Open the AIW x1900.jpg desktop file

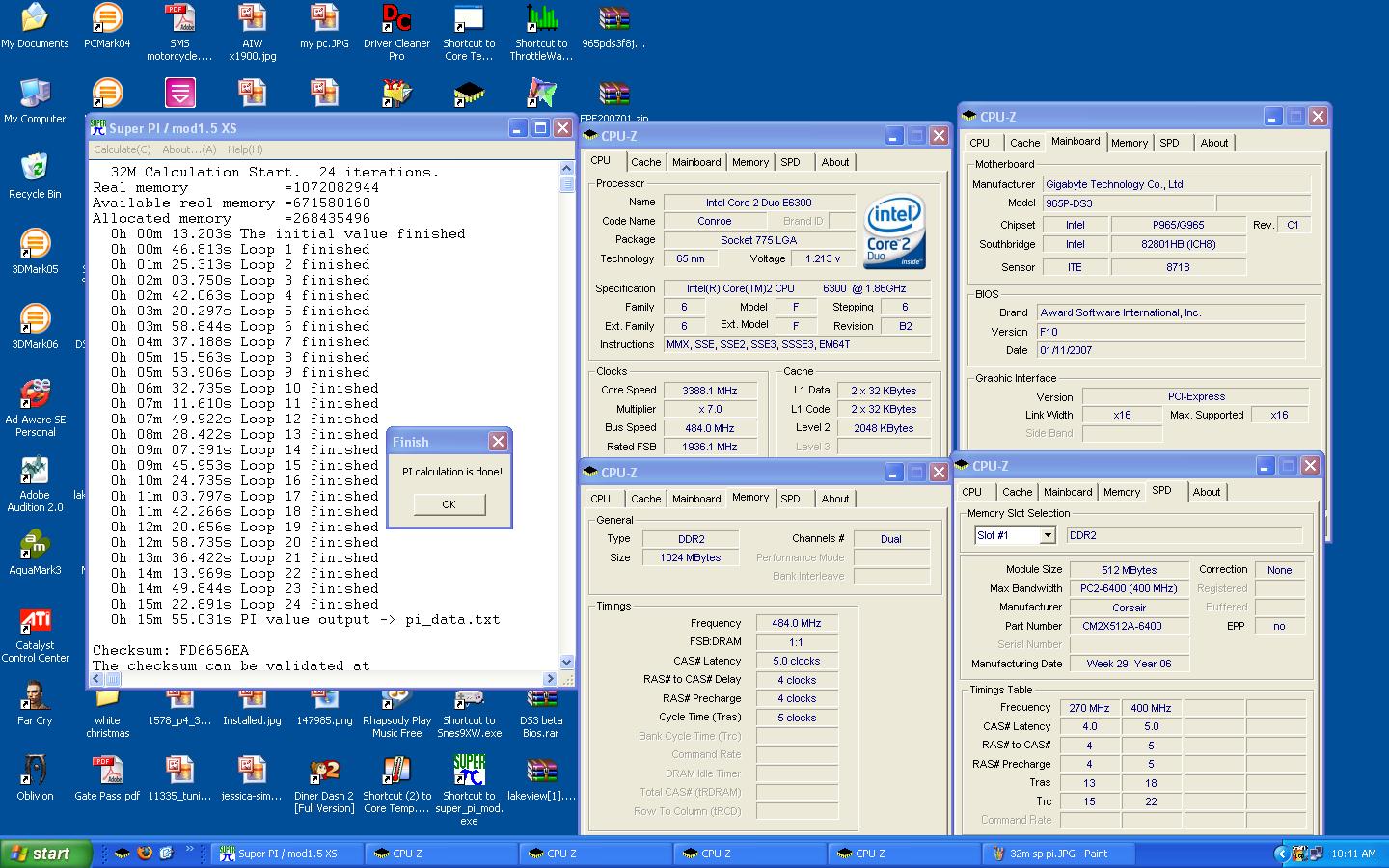(252, 32)
